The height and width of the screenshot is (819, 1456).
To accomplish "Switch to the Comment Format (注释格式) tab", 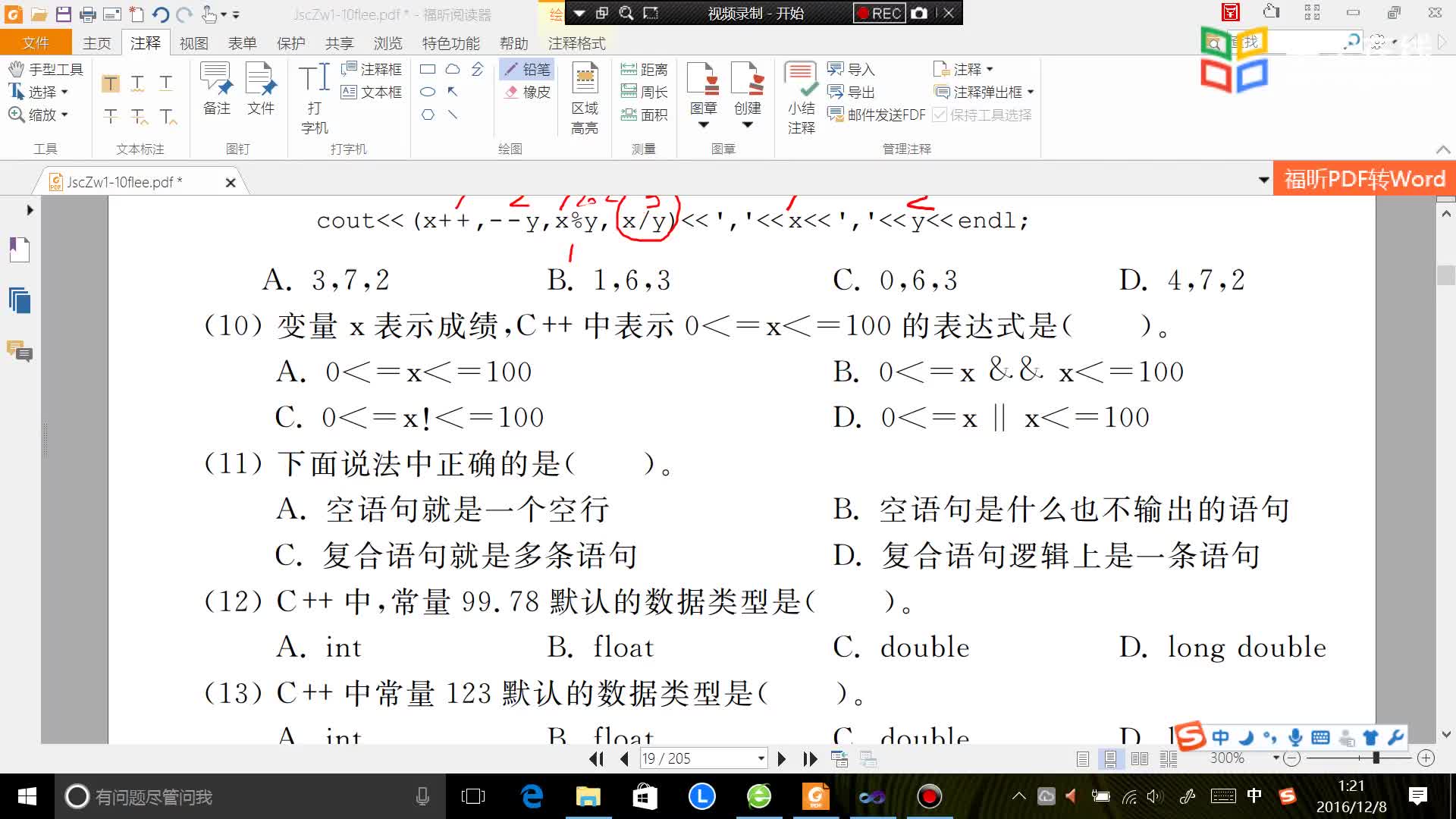I will 577,43.
